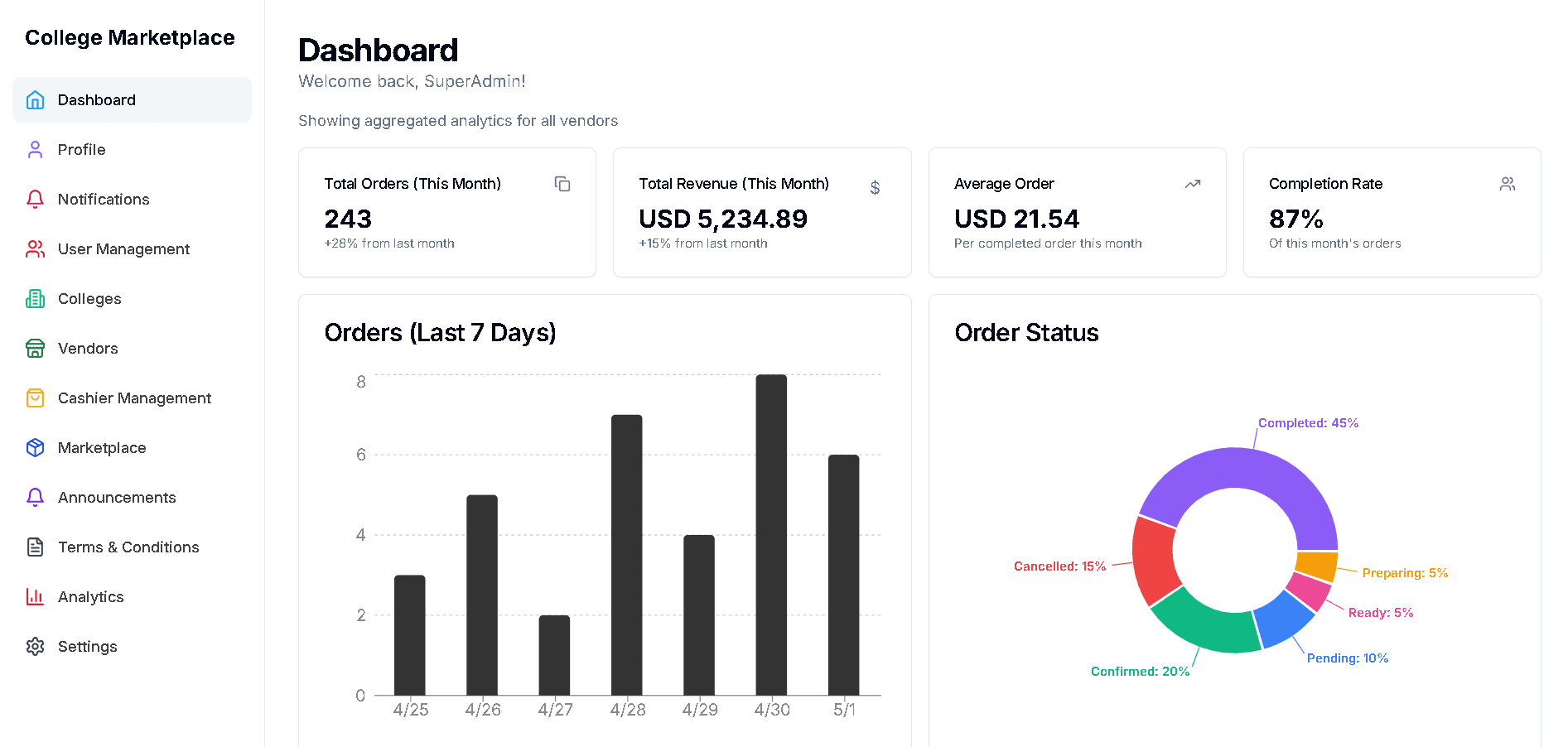Image resolution: width=1568 pixels, height=747 pixels.
Task: Click the Analytics bar chart icon
Action: tap(35, 597)
